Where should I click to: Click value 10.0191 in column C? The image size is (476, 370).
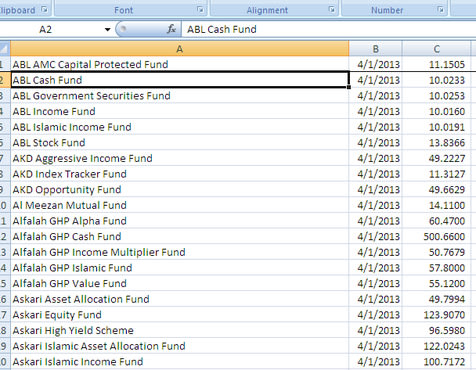437,127
